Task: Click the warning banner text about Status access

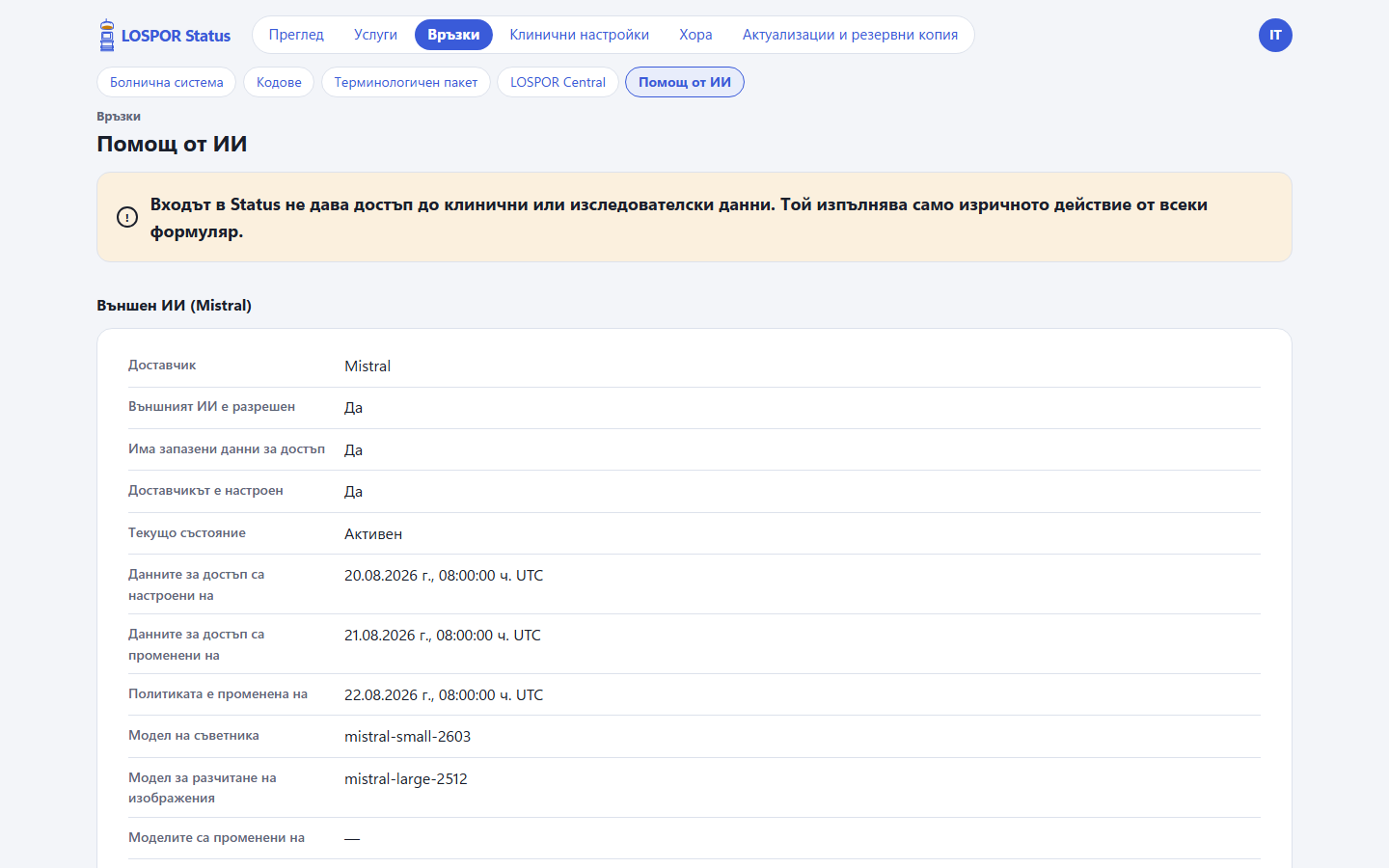Action: coord(678,218)
